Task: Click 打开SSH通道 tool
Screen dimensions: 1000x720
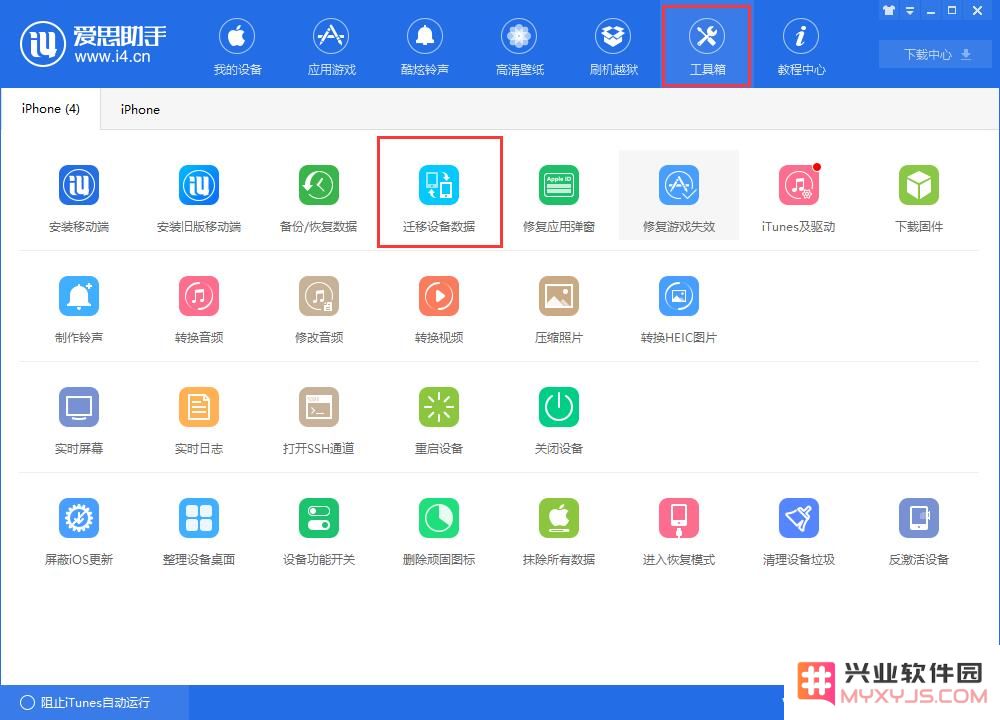Action: click(319, 421)
